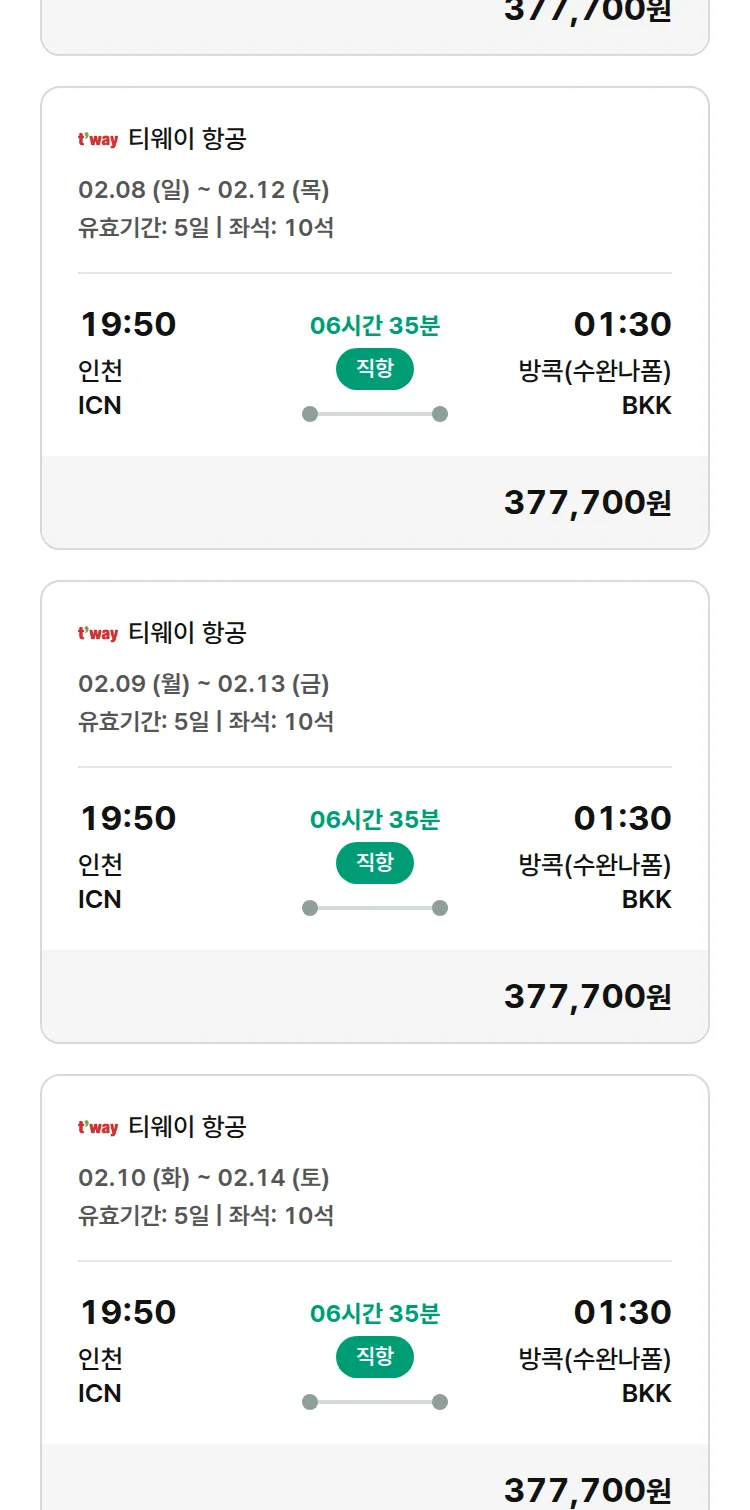The image size is (750, 1510).
Task: Click partial 377,700원 price at top
Action: [x=587, y=10]
